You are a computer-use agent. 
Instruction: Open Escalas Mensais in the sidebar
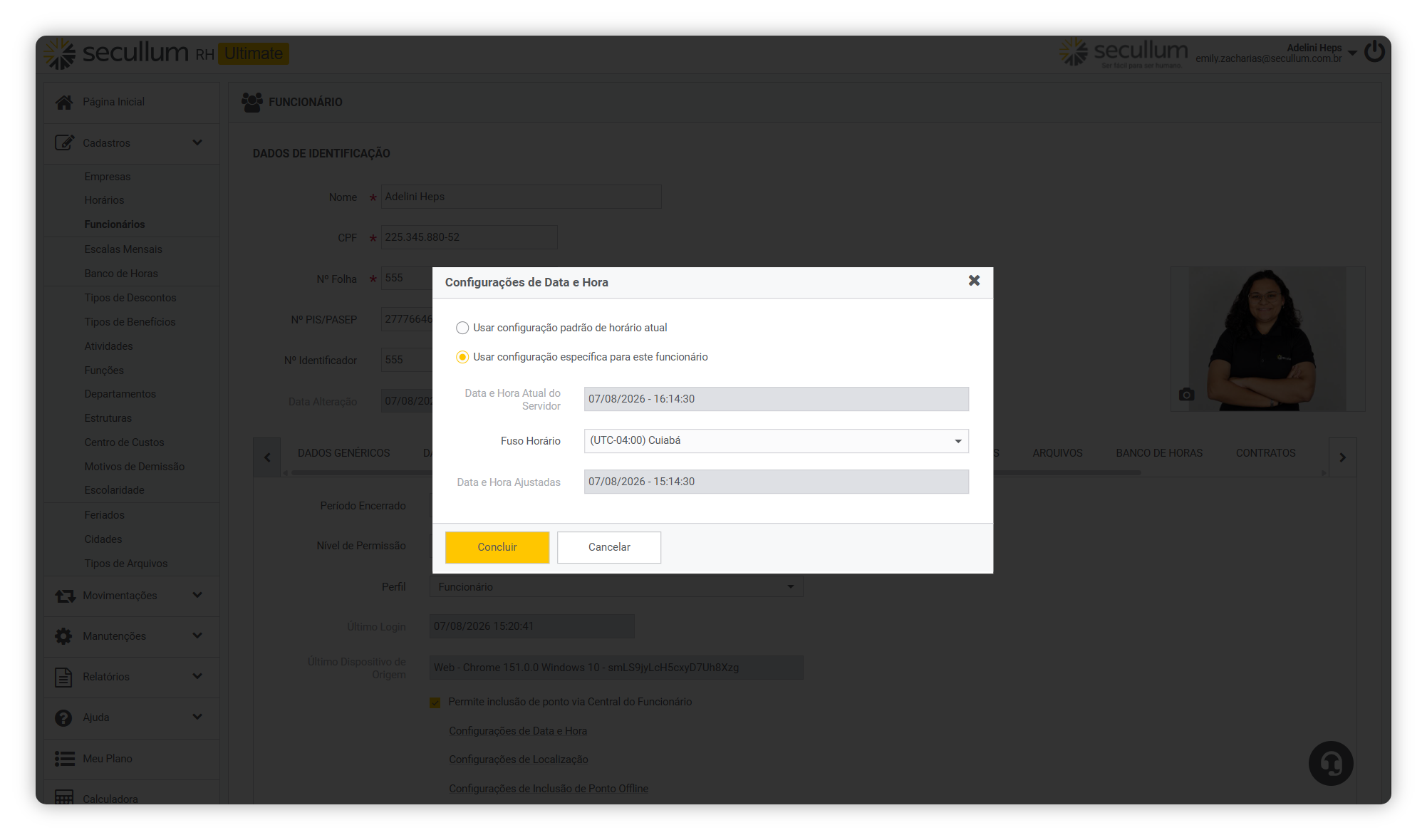[123, 249]
